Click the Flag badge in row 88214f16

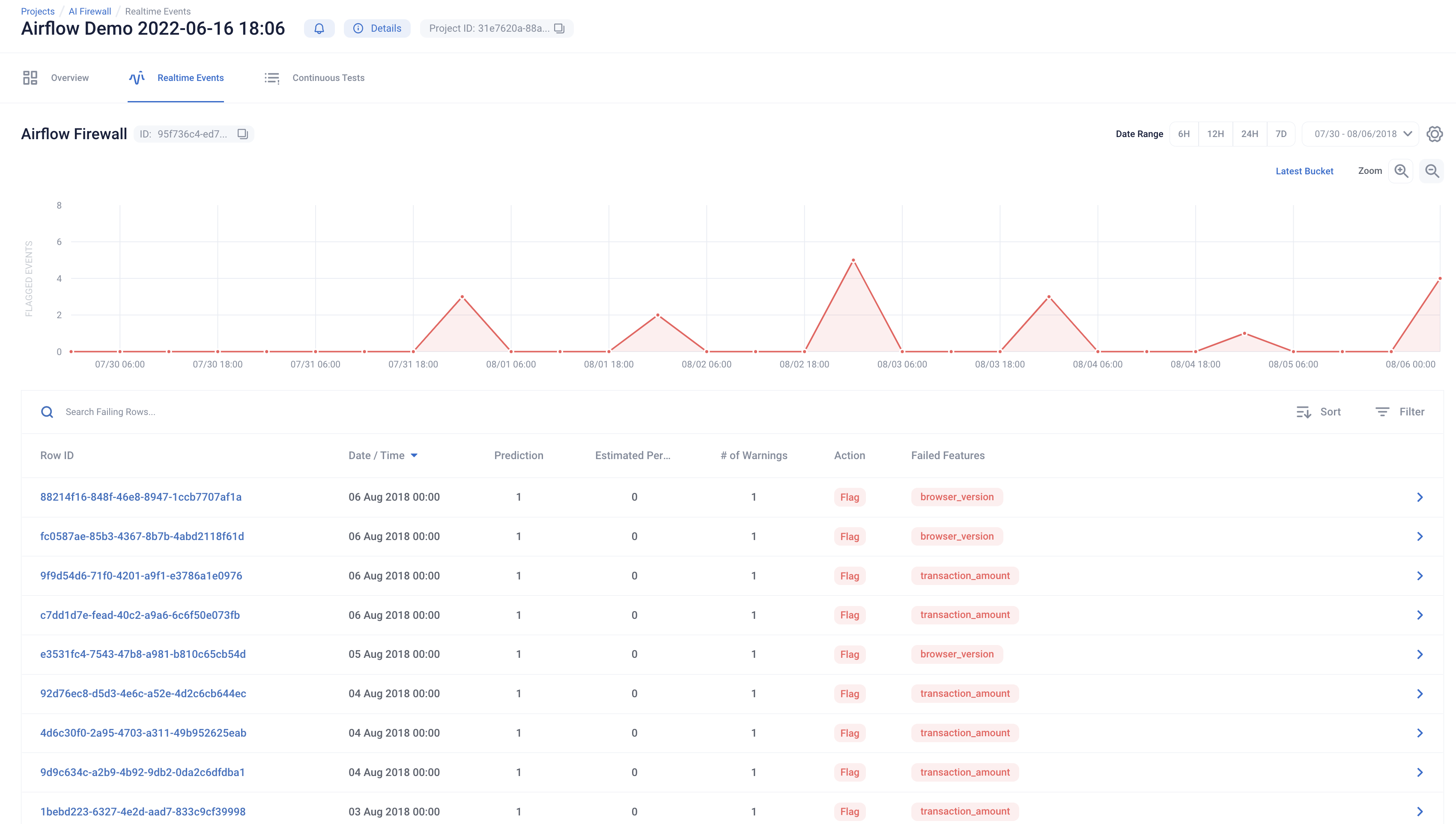849,497
